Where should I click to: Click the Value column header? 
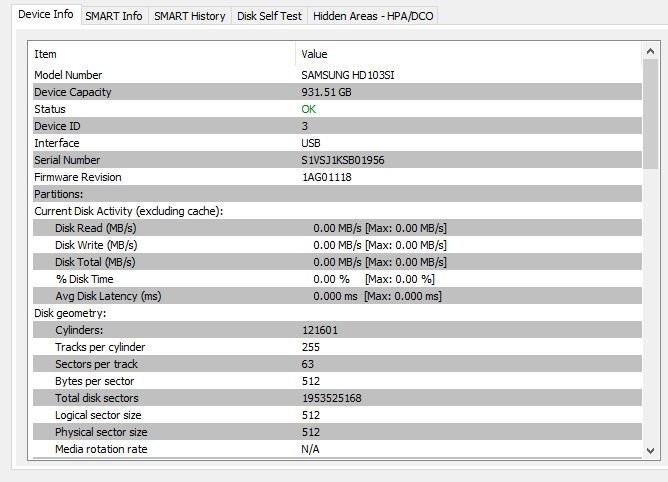click(x=314, y=54)
